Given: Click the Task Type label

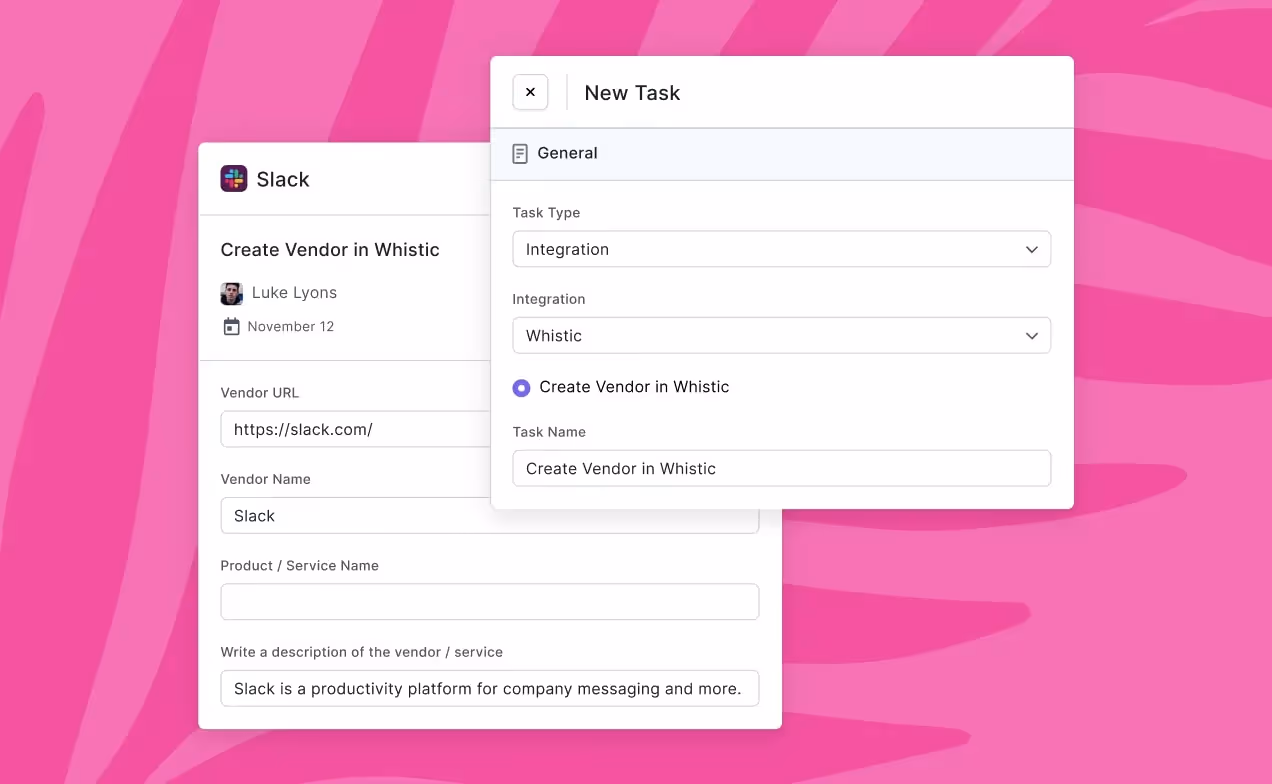Looking at the screenshot, I should coord(546,213).
